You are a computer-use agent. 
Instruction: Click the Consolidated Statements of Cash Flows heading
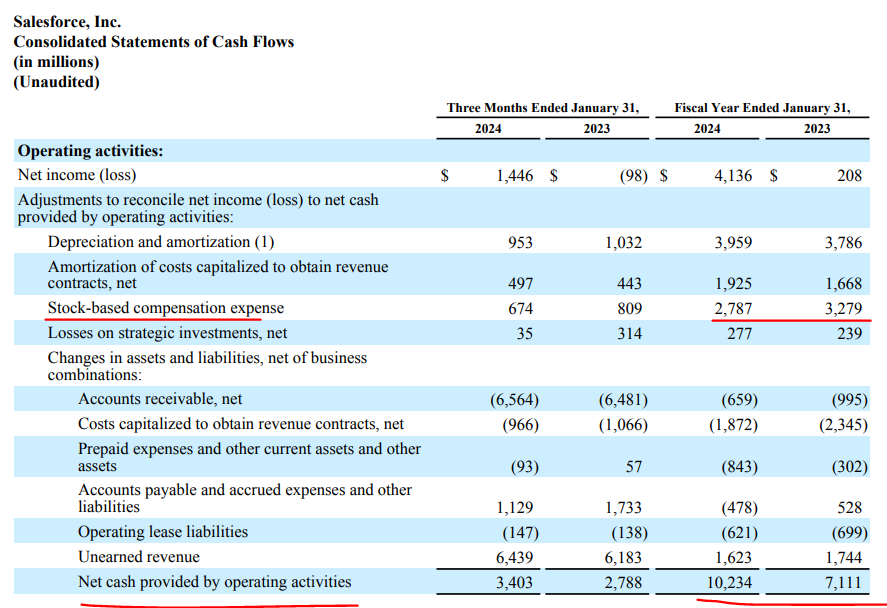coord(153,42)
